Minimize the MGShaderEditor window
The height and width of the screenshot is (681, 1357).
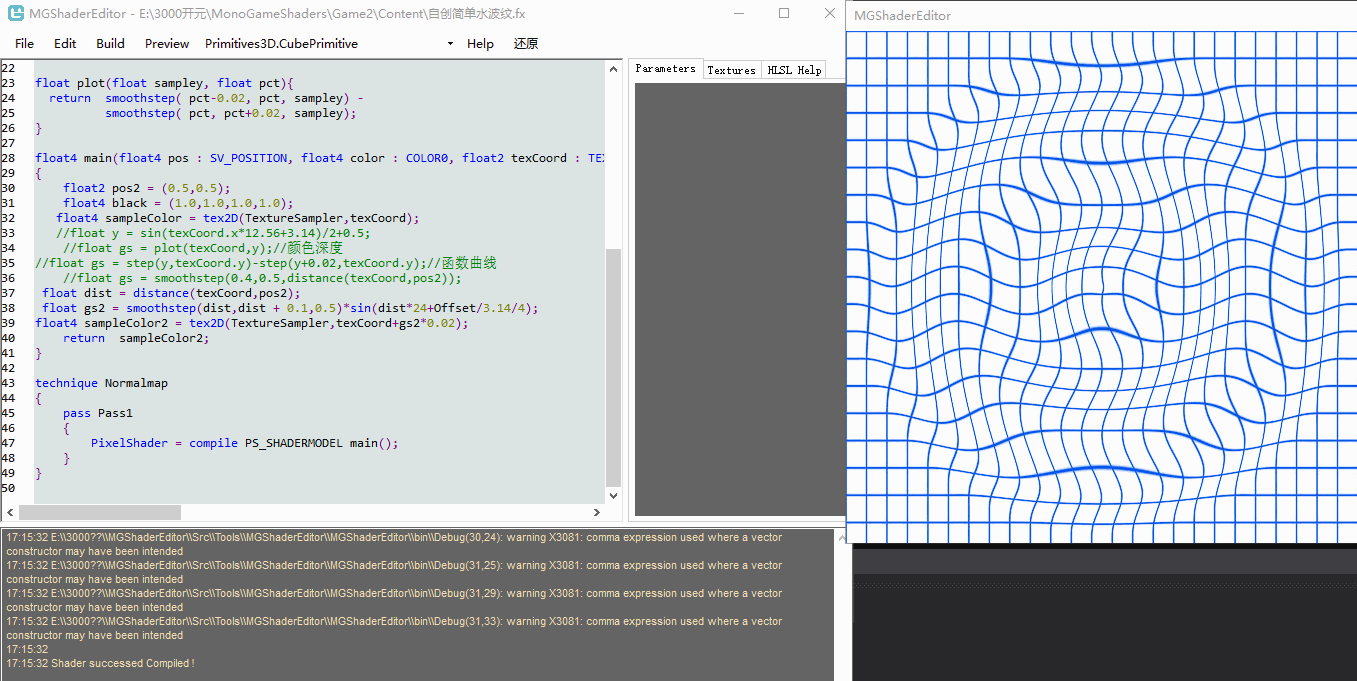tap(739, 14)
